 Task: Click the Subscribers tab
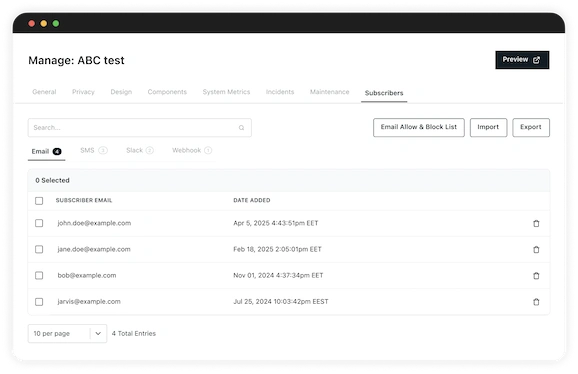pos(384,93)
